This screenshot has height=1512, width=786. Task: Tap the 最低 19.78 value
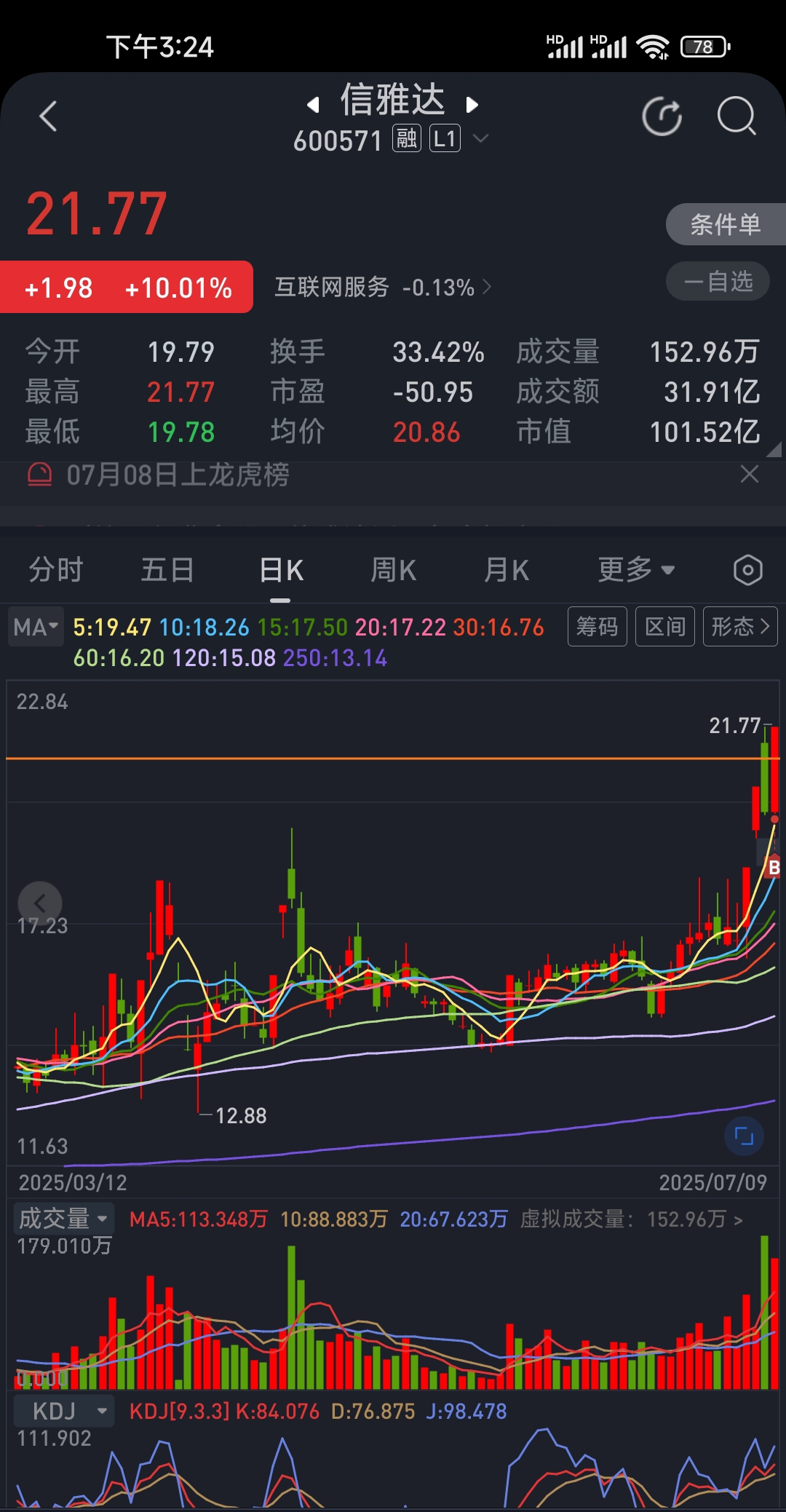181,432
